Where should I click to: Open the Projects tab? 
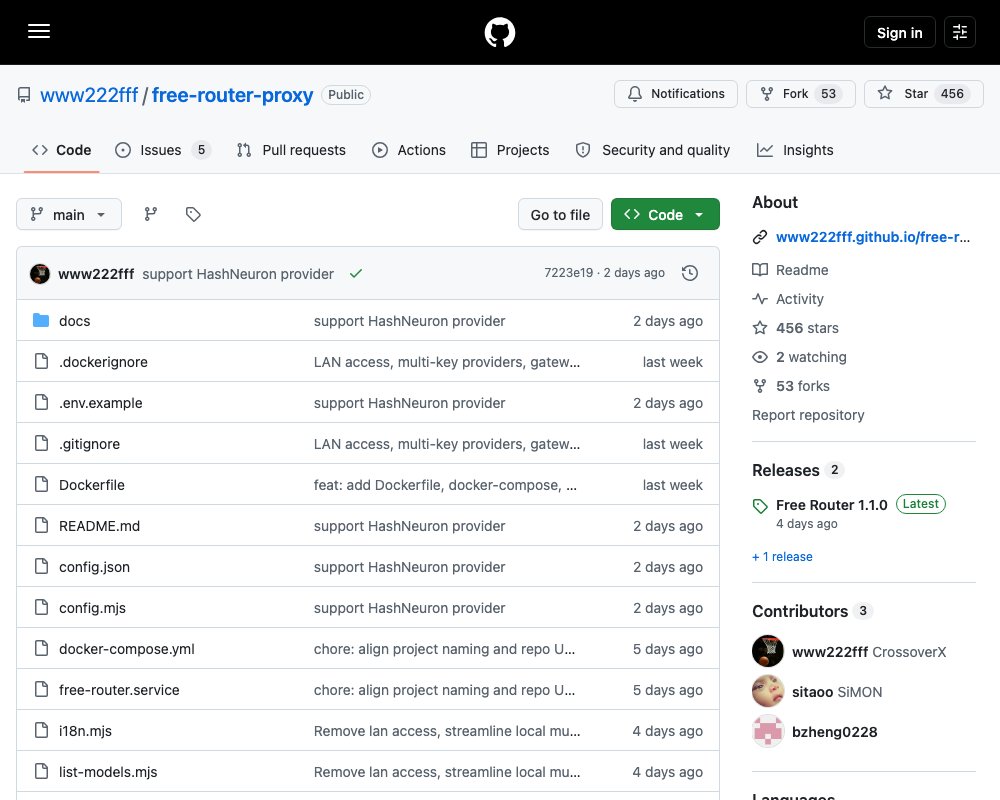[x=510, y=150]
